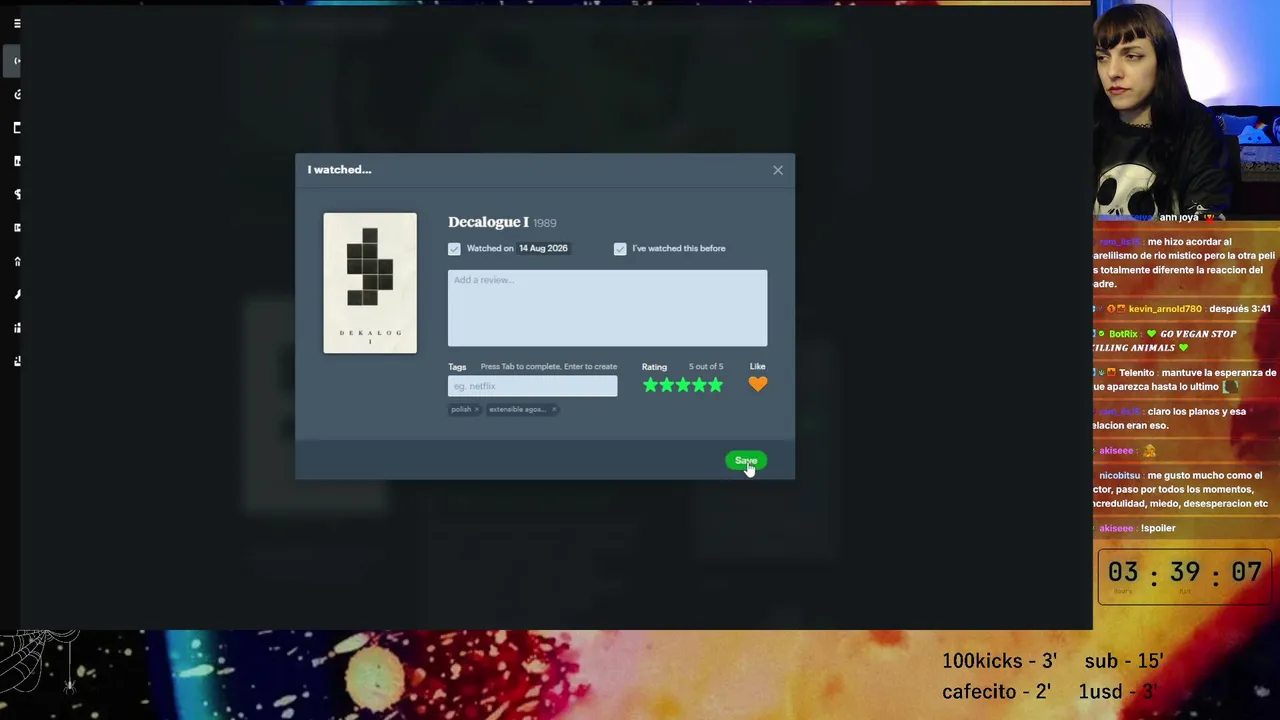Screen dimensions: 1280x720
Task: Set rating to one star
Action: (651, 385)
